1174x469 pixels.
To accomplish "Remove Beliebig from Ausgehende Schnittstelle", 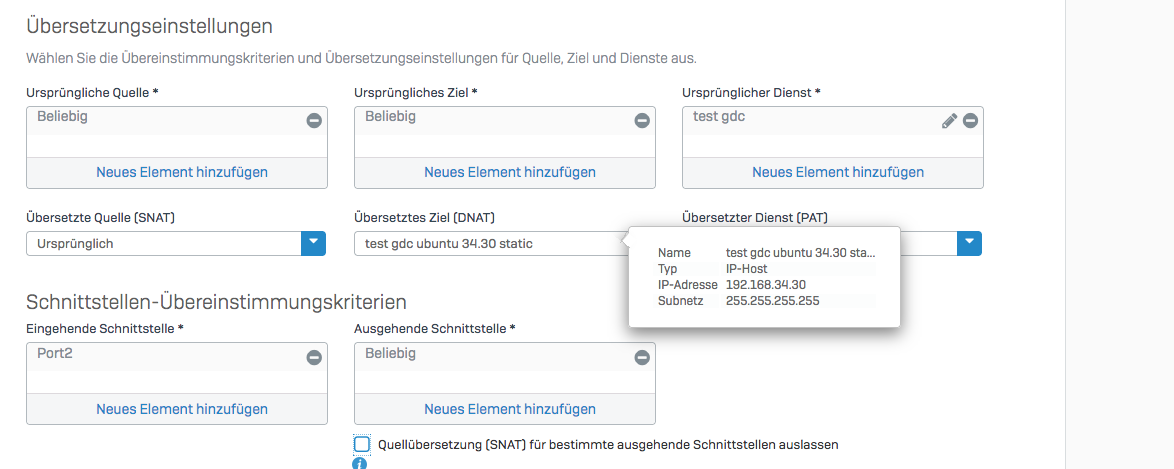I will click(x=642, y=358).
